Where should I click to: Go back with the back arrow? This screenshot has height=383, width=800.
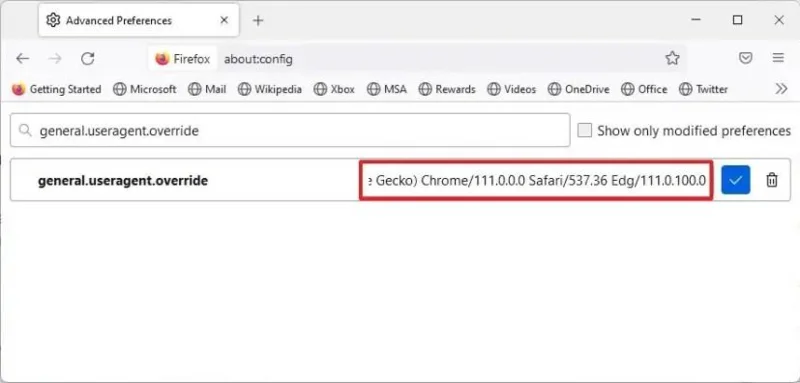pos(22,59)
